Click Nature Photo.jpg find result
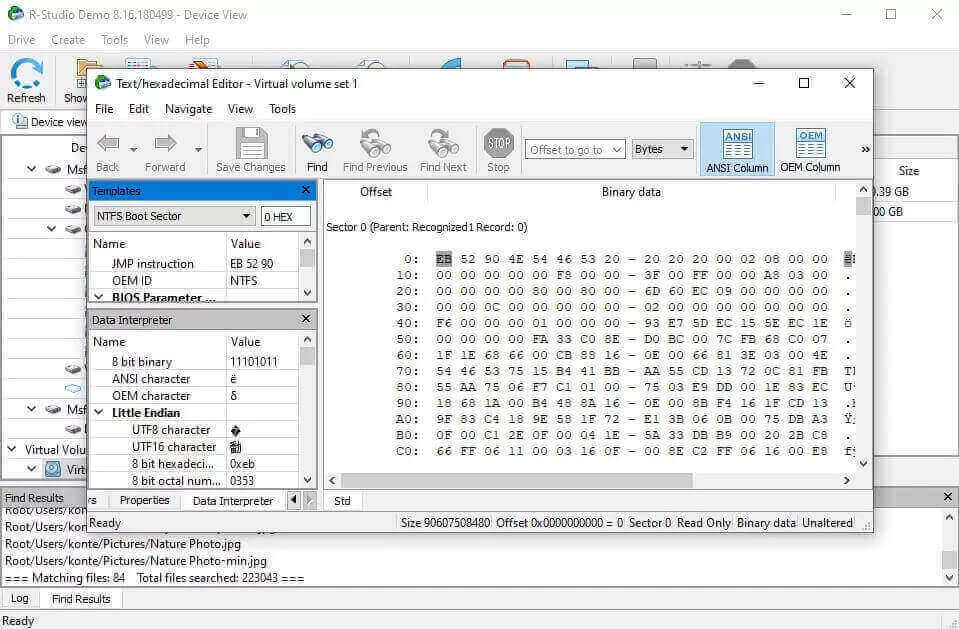The width and height of the screenshot is (959, 629). click(123, 543)
